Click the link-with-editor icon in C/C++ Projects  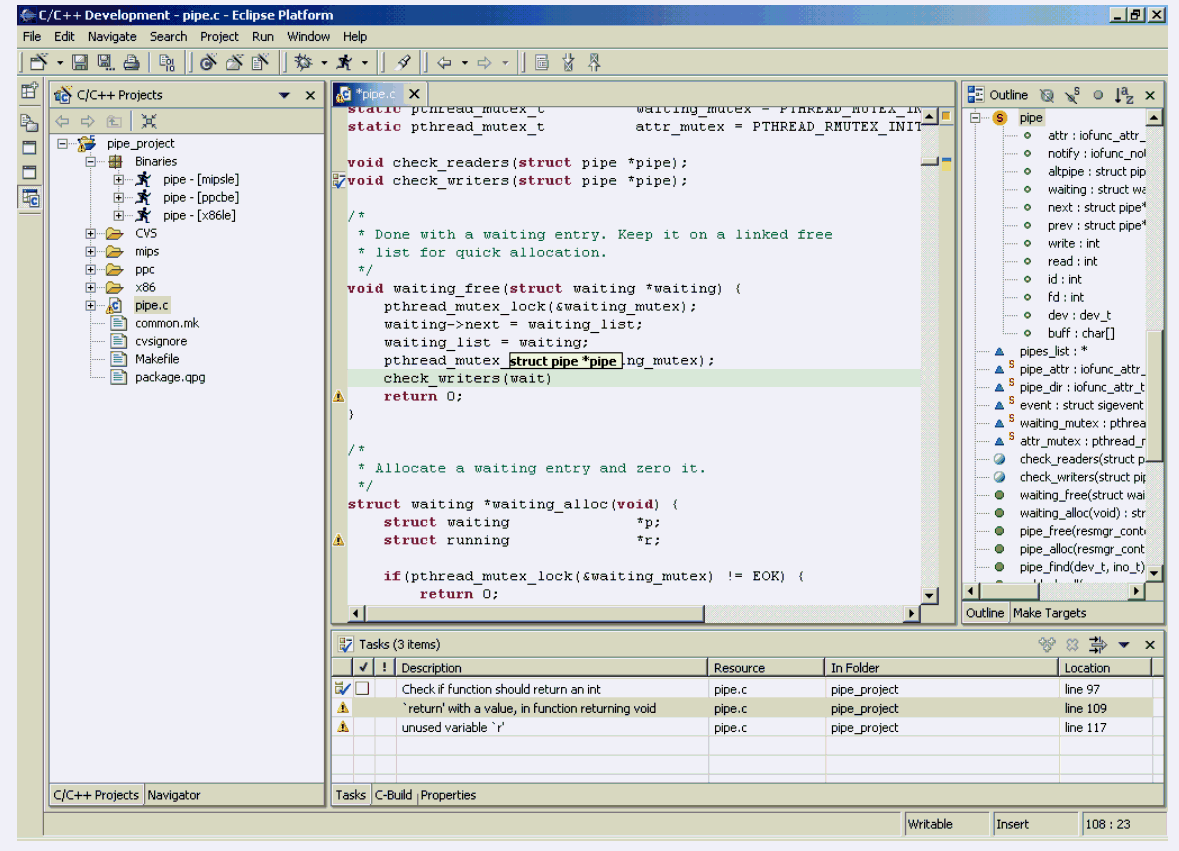tap(148, 121)
